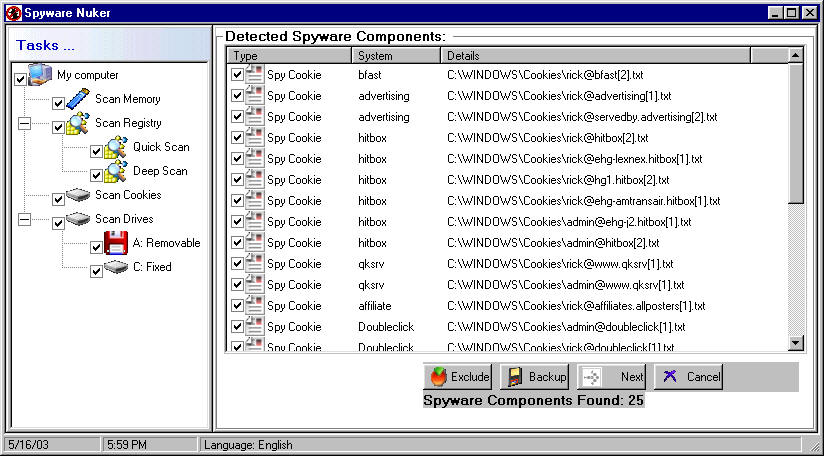Viewport: 824px width, 456px height.
Task: Click cookie icon for admin@doubleclick row
Action: 255,326
